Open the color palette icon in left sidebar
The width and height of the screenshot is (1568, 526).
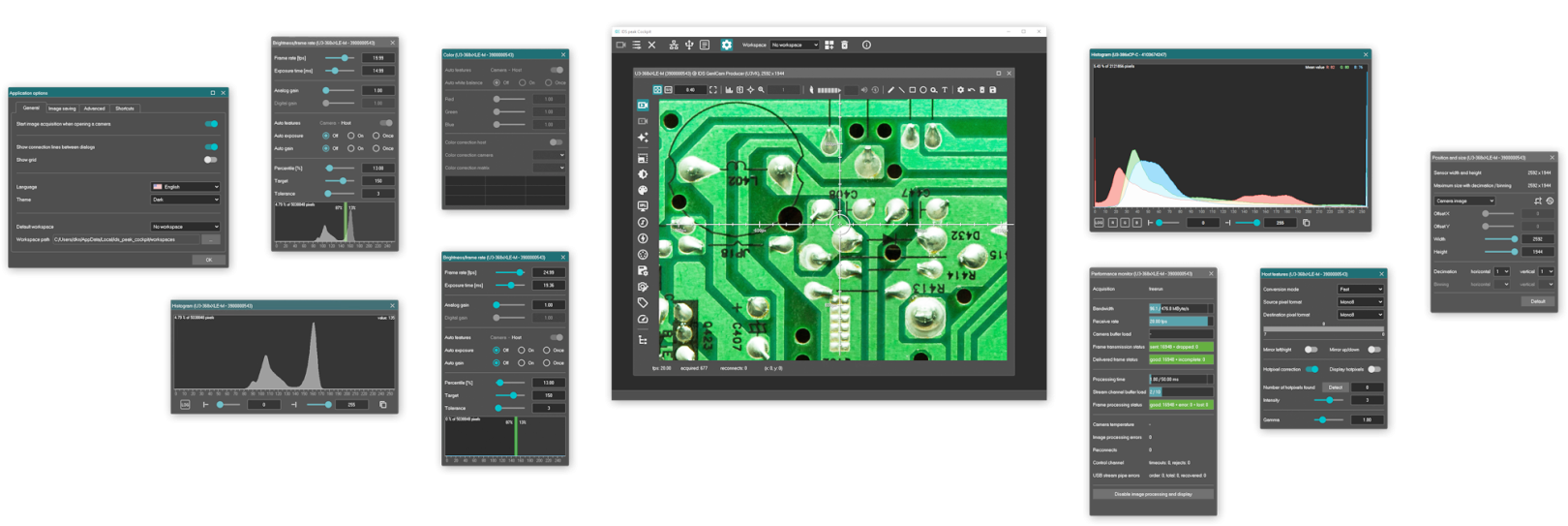tap(643, 191)
